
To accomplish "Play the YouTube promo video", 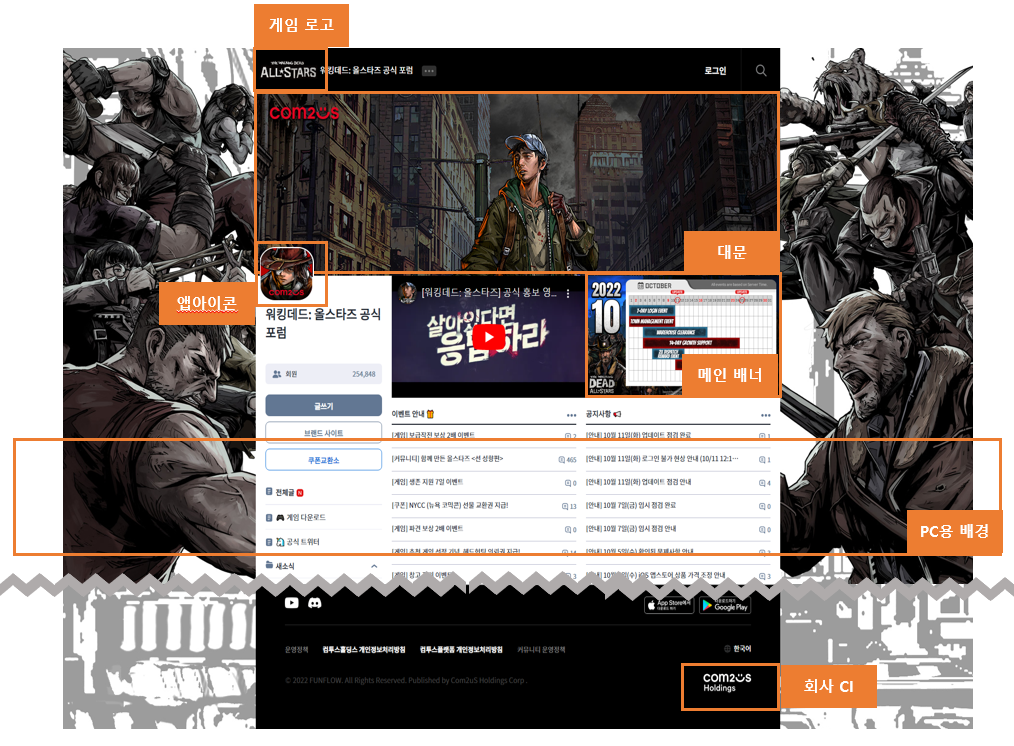I will pyautogui.click(x=489, y=337).
